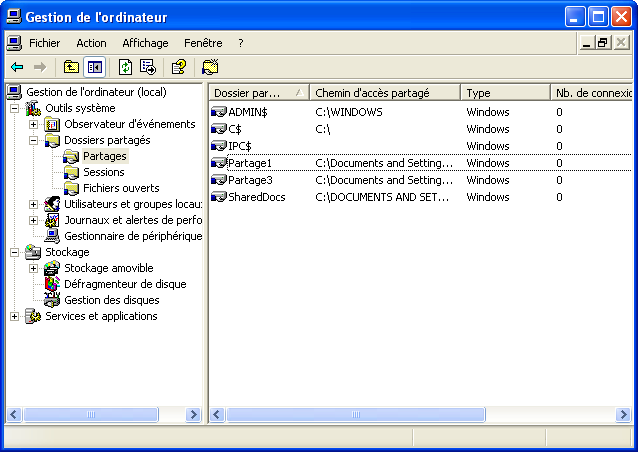Click the Chemin d'accès partagé column header
Viewport: 638px width, 452px height.
click(385, 92)
